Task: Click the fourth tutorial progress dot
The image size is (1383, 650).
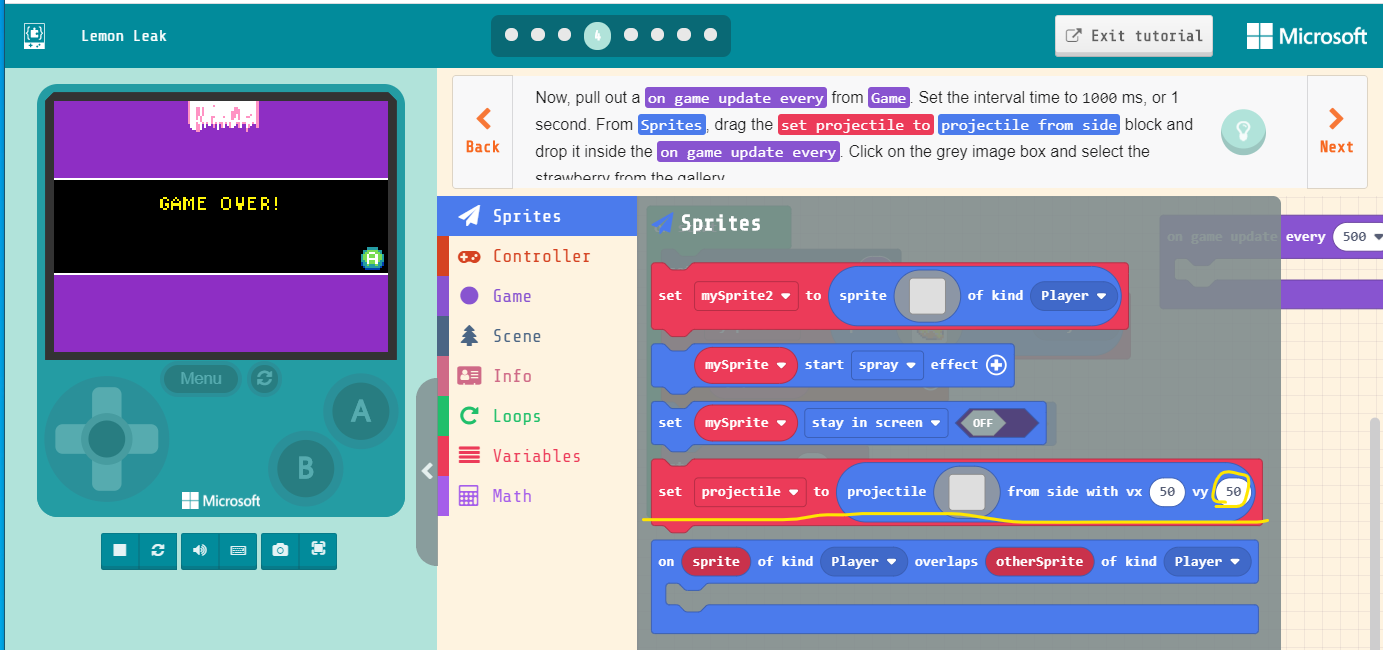Action: tap(596, 33)
